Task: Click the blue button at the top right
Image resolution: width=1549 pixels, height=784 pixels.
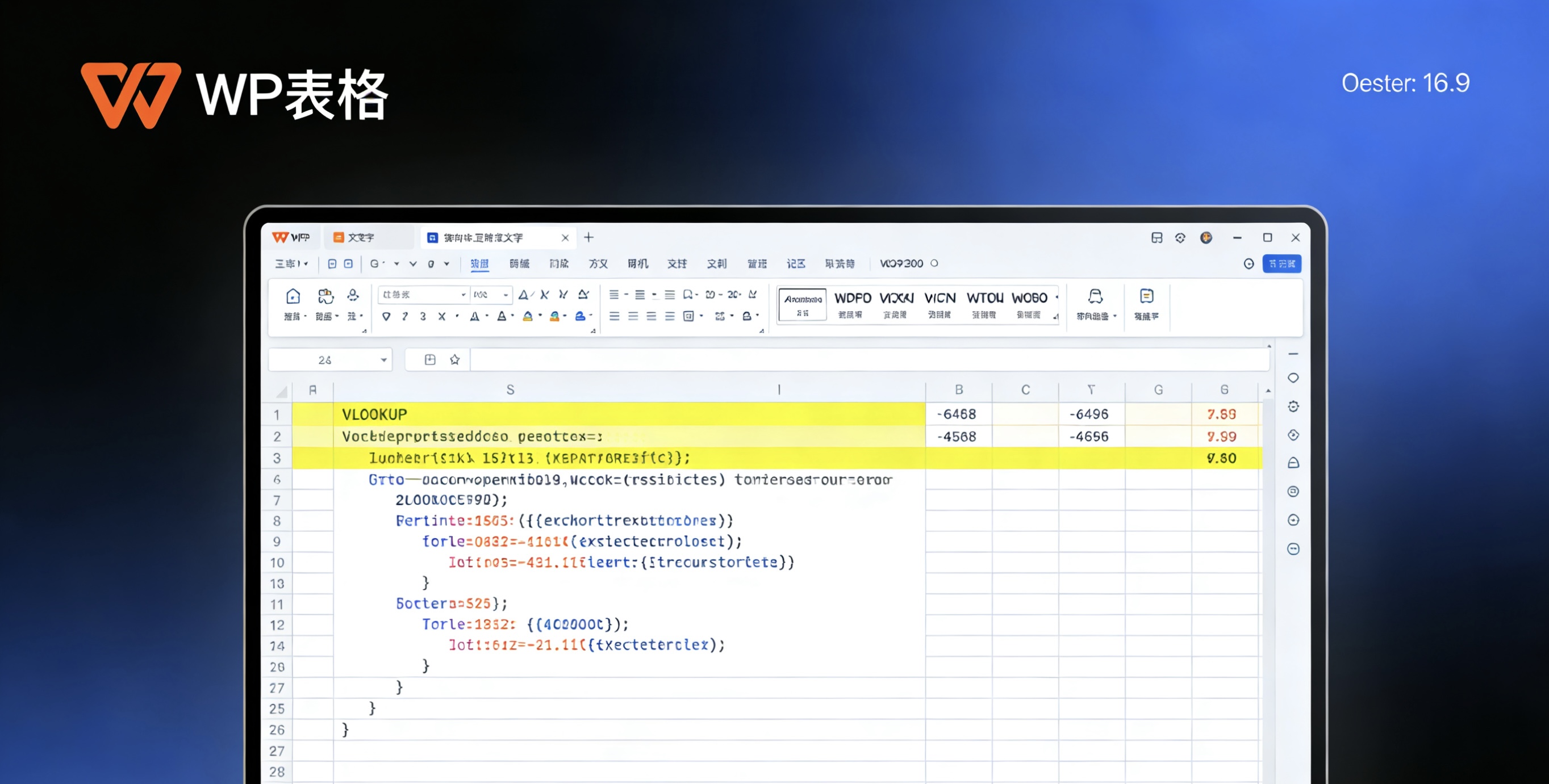Action: point(1281,264)
